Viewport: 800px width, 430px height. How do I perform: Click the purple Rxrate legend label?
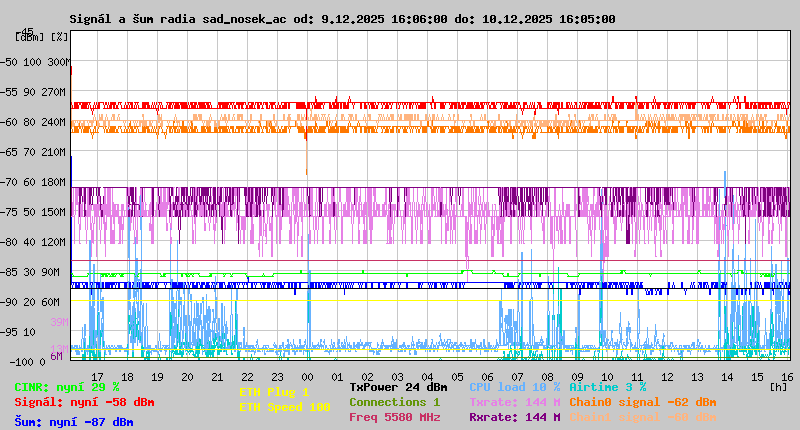[x=514, y=417]
